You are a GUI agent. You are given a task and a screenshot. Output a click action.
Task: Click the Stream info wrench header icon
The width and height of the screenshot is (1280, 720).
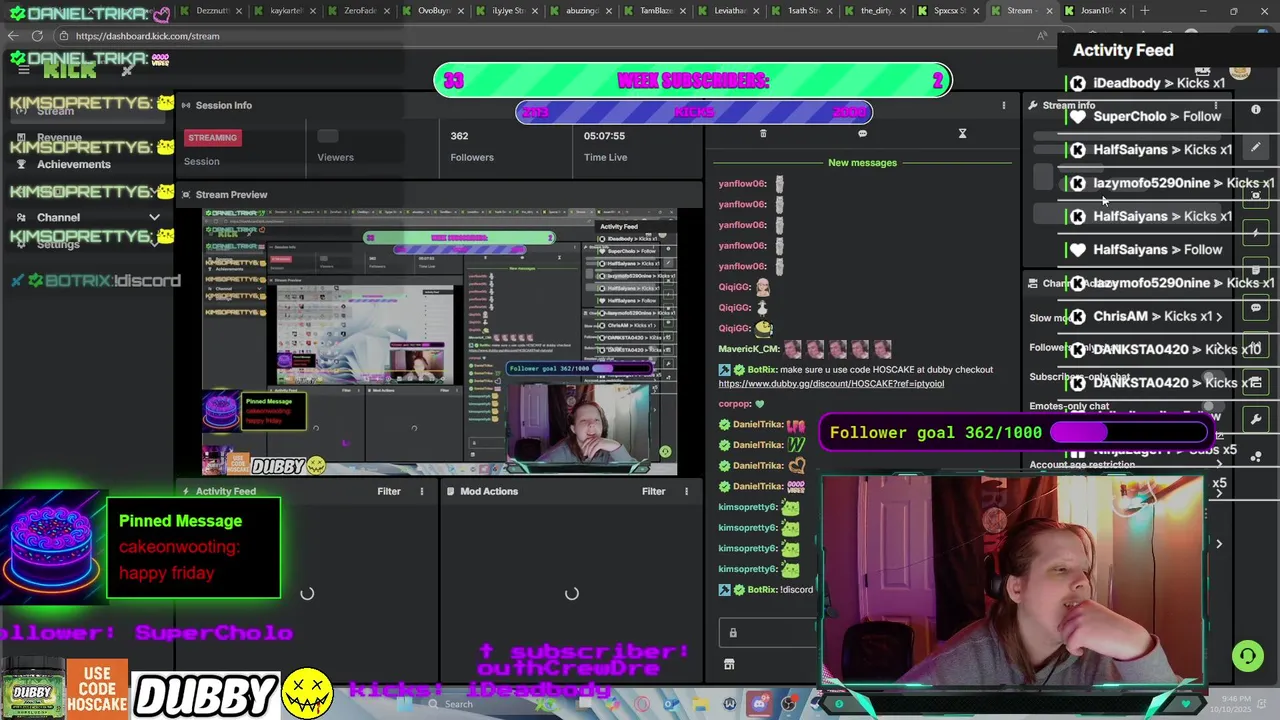(1033, 105)
